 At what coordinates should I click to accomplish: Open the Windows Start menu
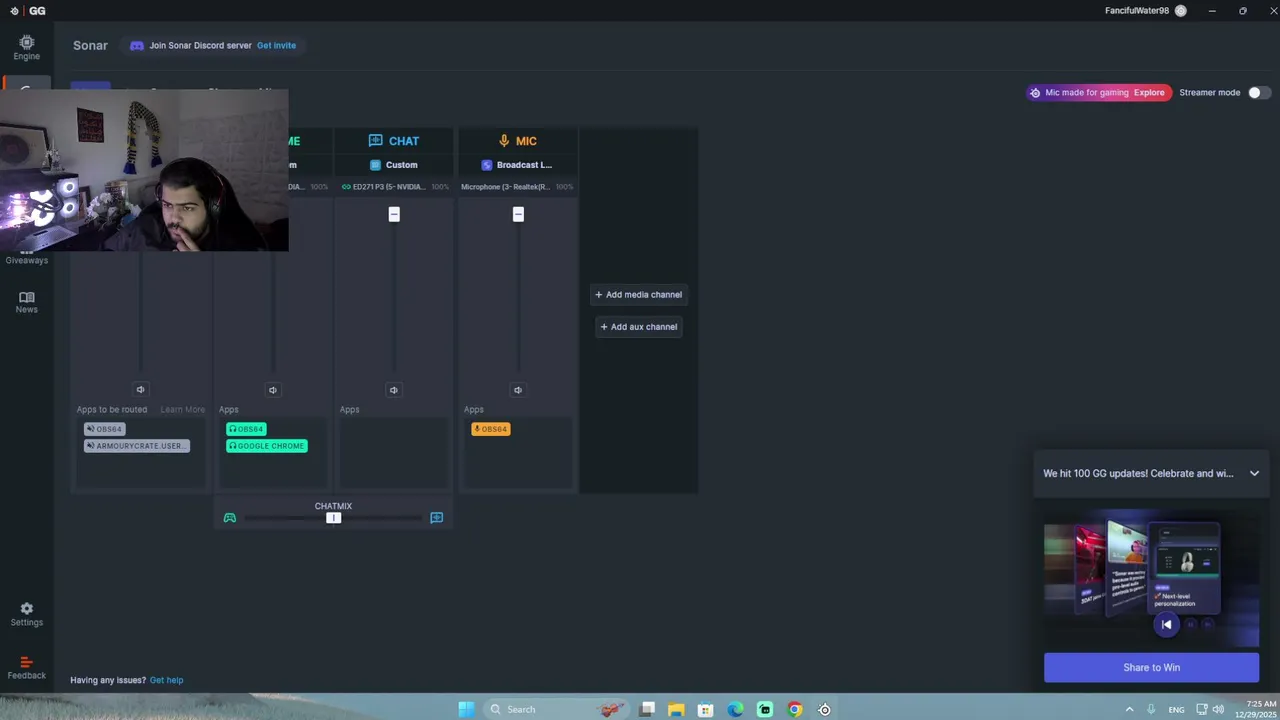point(466,709)
